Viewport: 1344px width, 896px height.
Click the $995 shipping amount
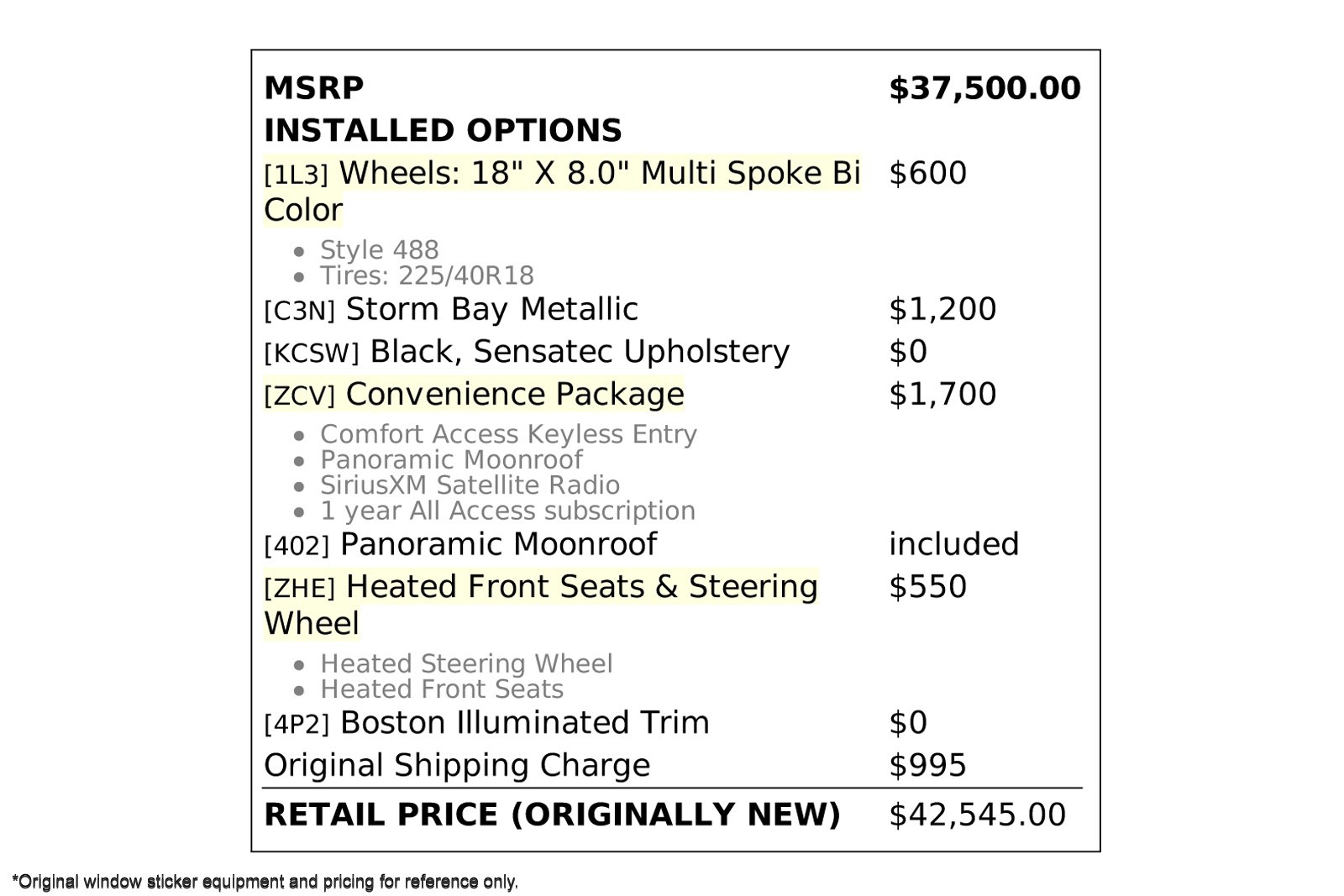[x=927, y=766]
